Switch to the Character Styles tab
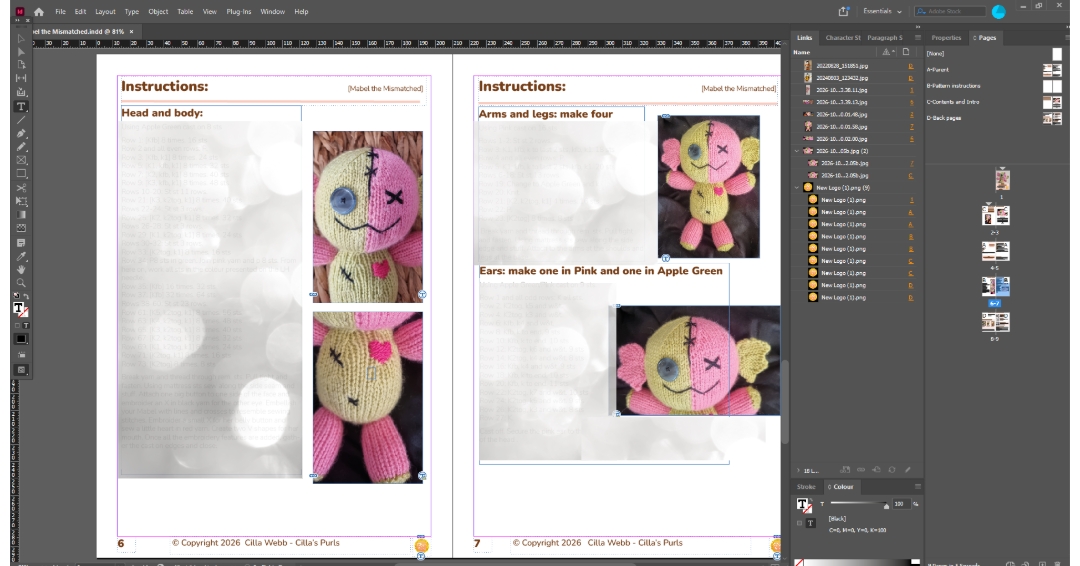The height and width of the screenshot is (566, 1080). pos(843,38)
